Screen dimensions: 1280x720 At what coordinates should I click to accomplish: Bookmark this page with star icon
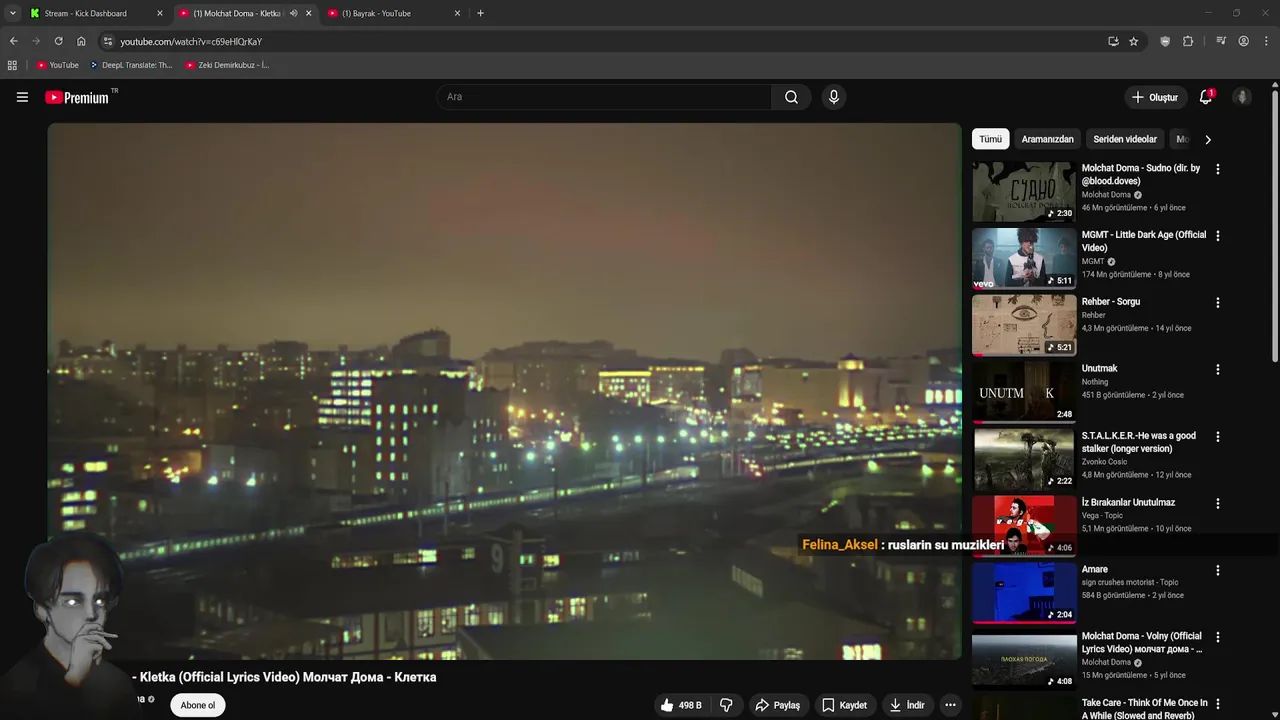(1133, 41)
